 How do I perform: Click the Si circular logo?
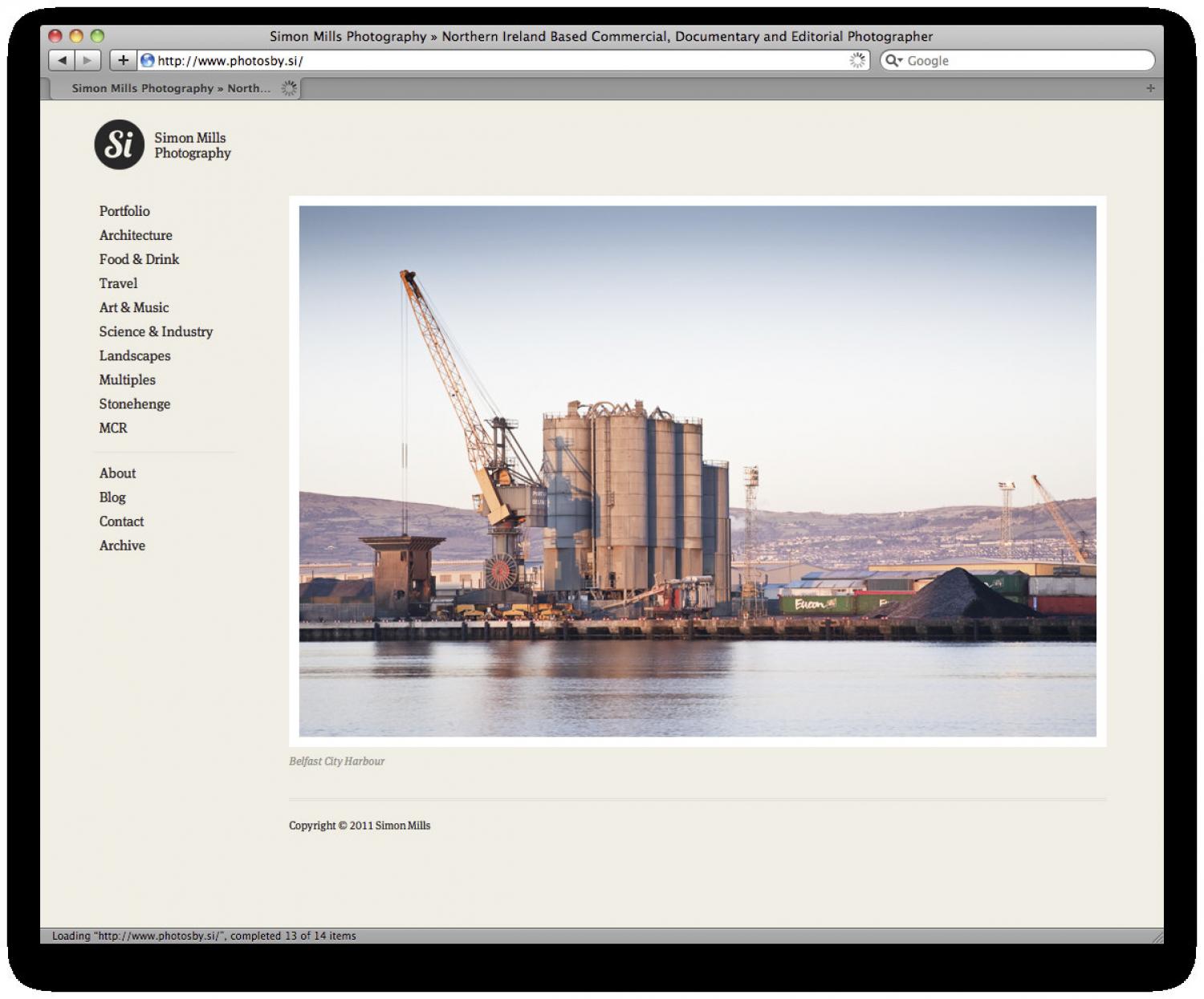point(120,145)
